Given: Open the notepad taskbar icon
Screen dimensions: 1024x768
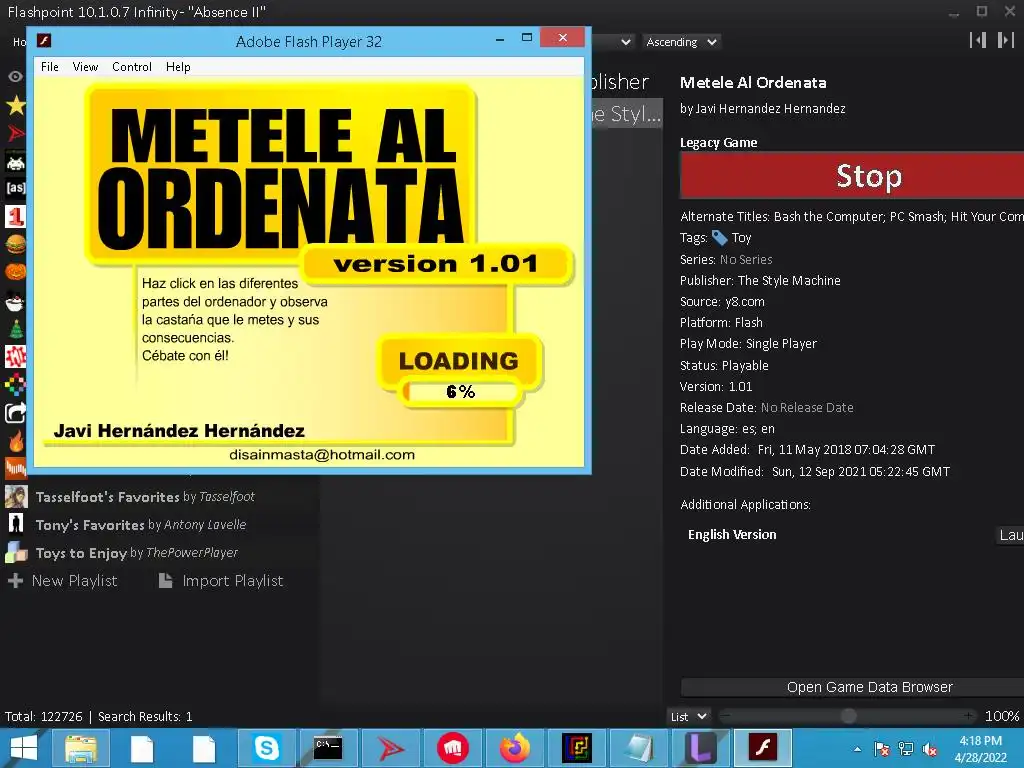Looking at the screenshot, I should point(639,748).
